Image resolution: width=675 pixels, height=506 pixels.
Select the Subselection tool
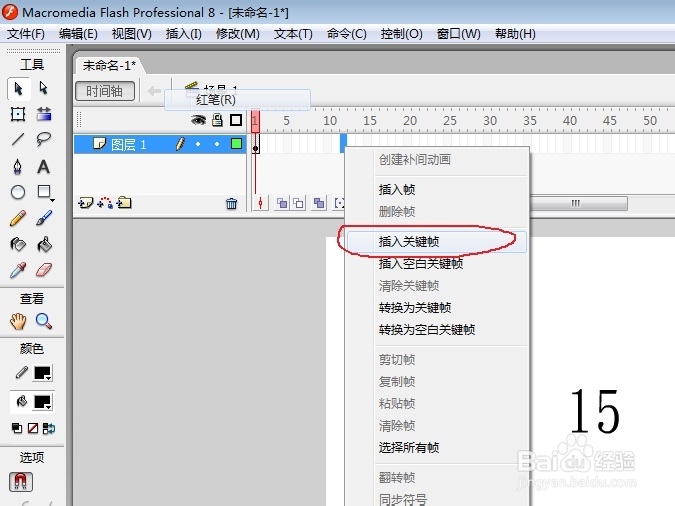pyautogui.click(x=43, y=88)
